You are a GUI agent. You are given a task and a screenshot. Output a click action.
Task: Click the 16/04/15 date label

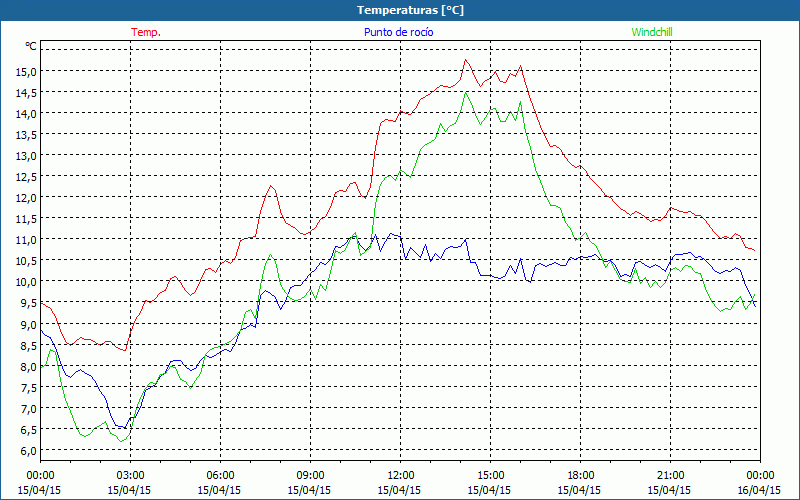(x=759, y=490)
